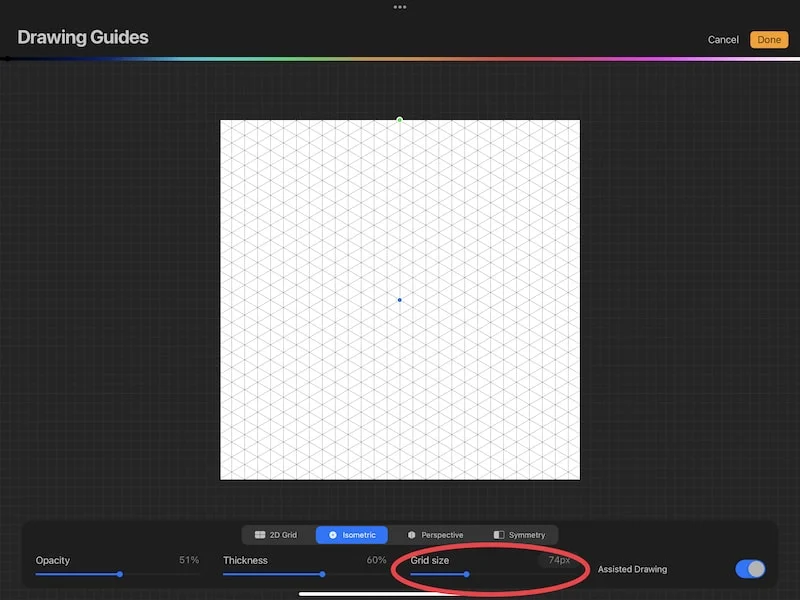Click the Assisted Drawing label

point(632,569)
